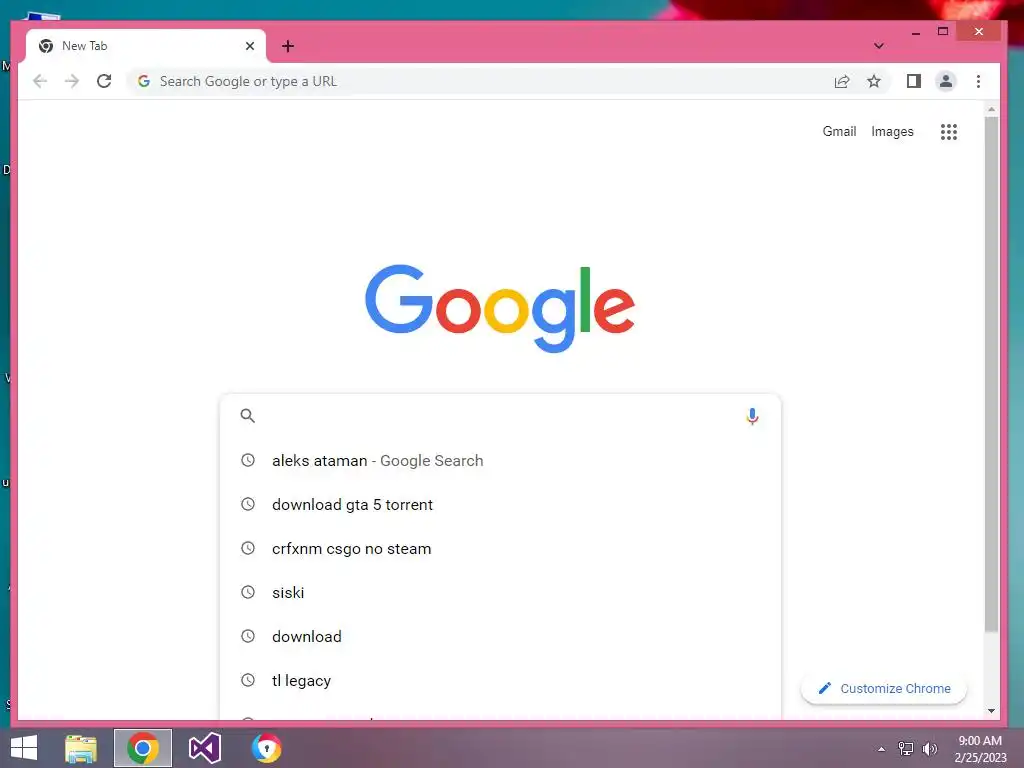The width and height of the screenshot is (1024, 768).
Task: Choose suggestion 'download gta 5 torrent'
Action: click(x=500, y=504)
